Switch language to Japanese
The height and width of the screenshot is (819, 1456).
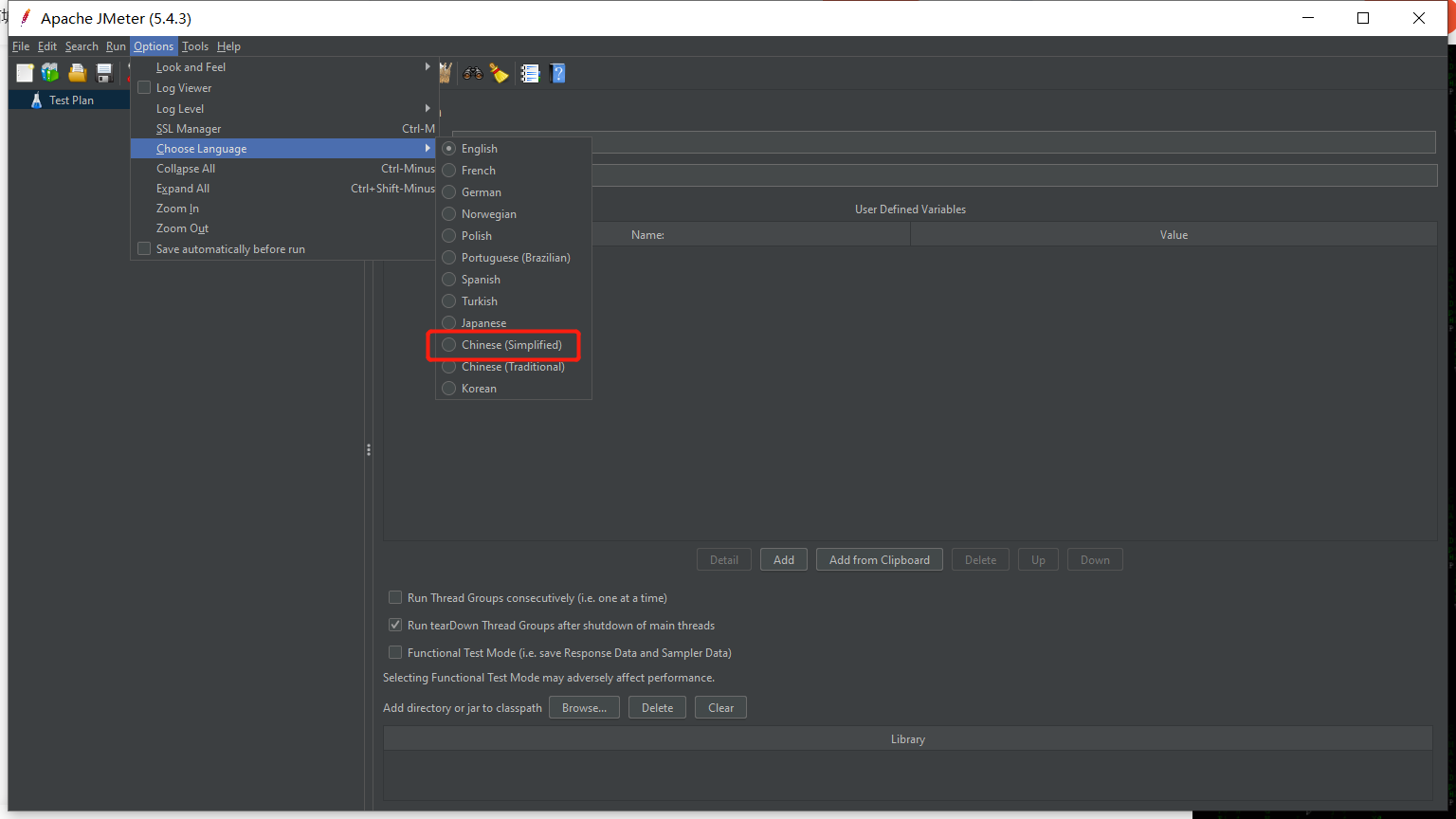[x=449, y=323]
